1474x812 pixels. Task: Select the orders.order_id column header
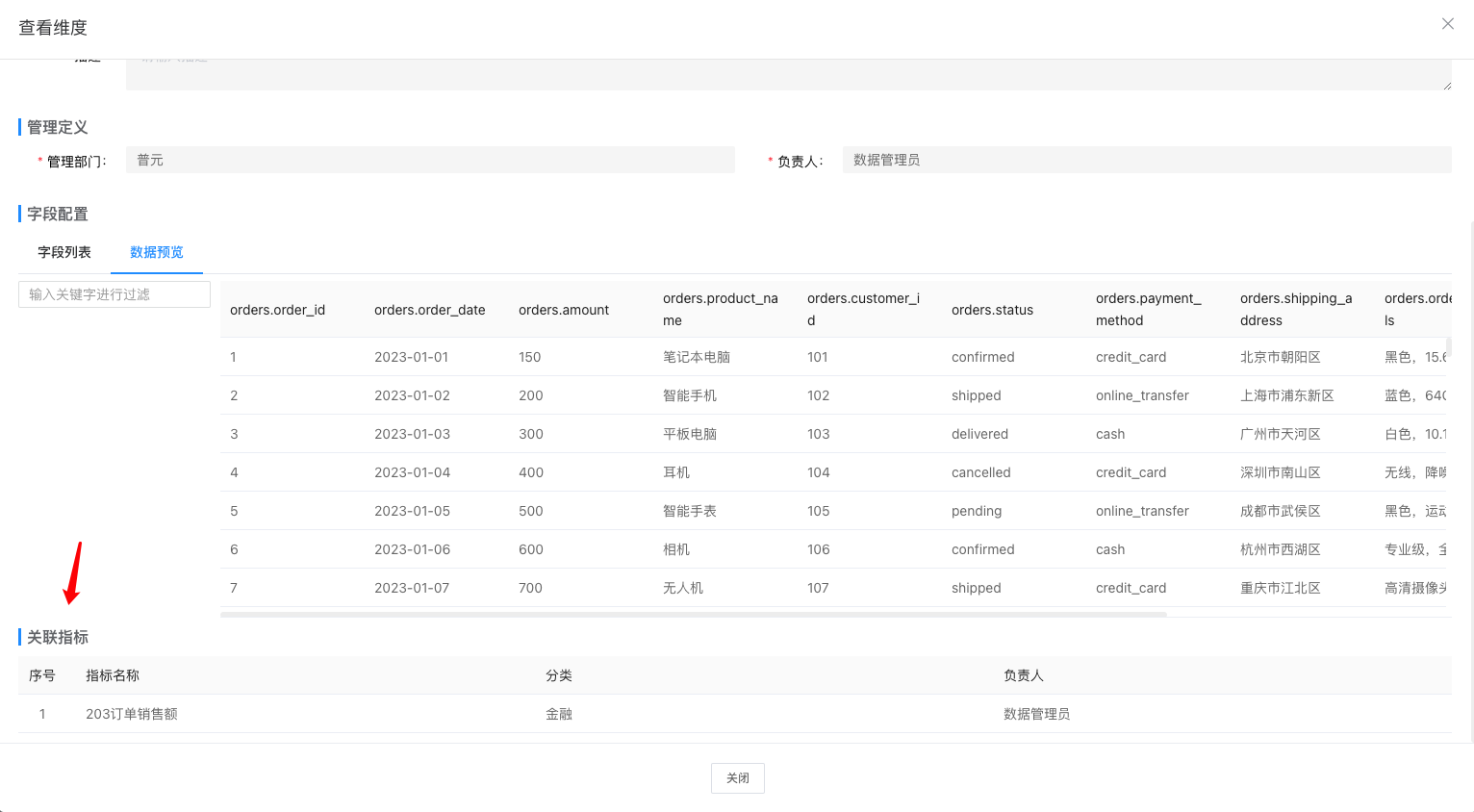pyautogui.click(x=277, y=309)
